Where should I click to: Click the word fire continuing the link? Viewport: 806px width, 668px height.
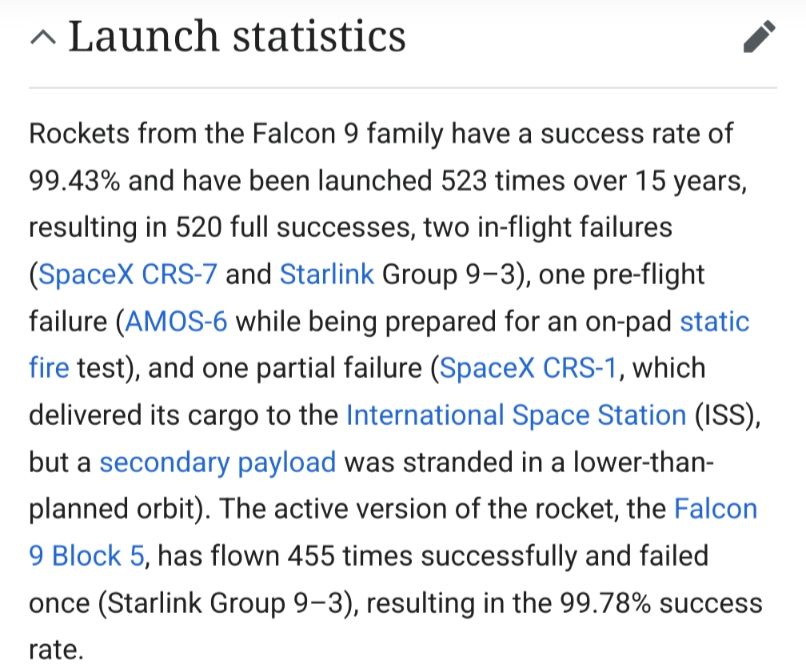pos(49,368)
